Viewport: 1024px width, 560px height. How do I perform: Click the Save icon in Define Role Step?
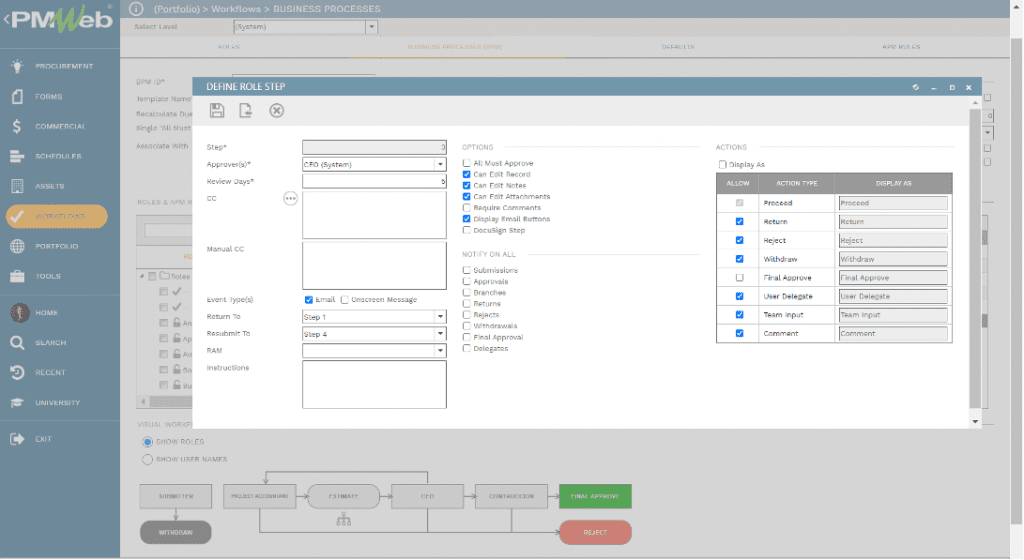click(217, 110)
